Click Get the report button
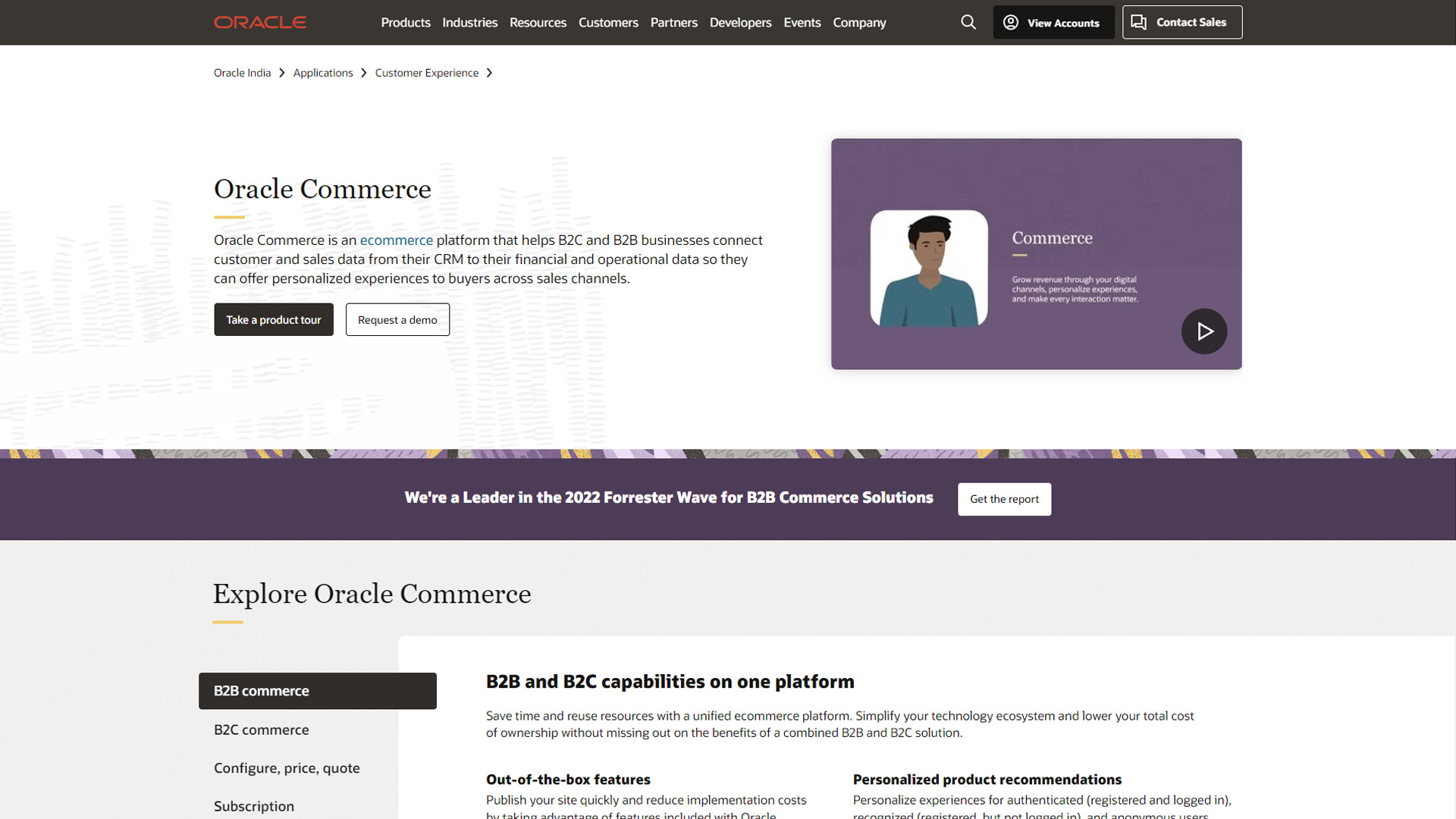 (x=1004, y=499)
